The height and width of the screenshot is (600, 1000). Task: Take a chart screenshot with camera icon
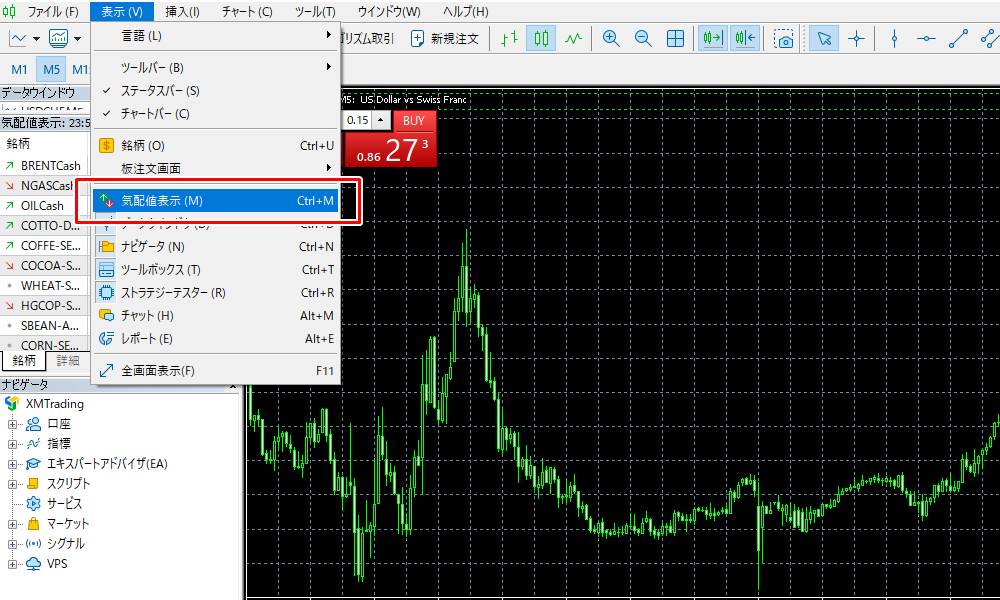coord(785,39)
